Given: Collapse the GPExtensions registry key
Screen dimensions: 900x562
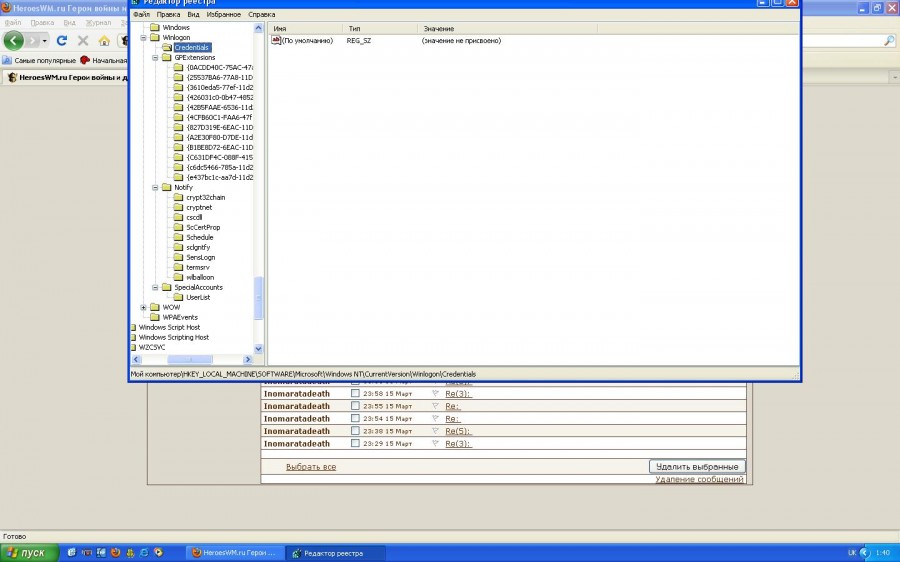Looking at the screenshot, I should pos(155,57).
